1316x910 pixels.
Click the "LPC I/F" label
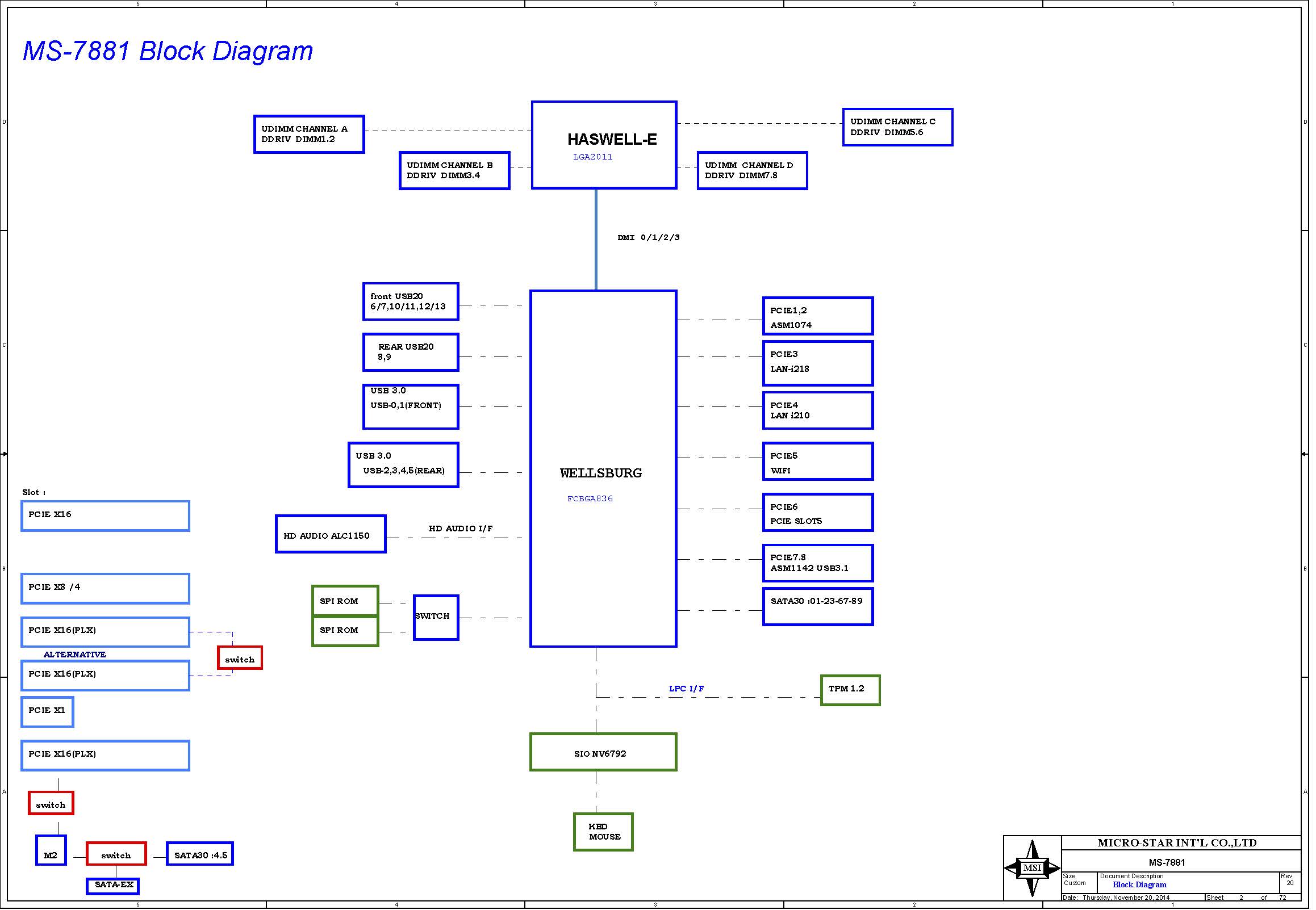point(686,688)
